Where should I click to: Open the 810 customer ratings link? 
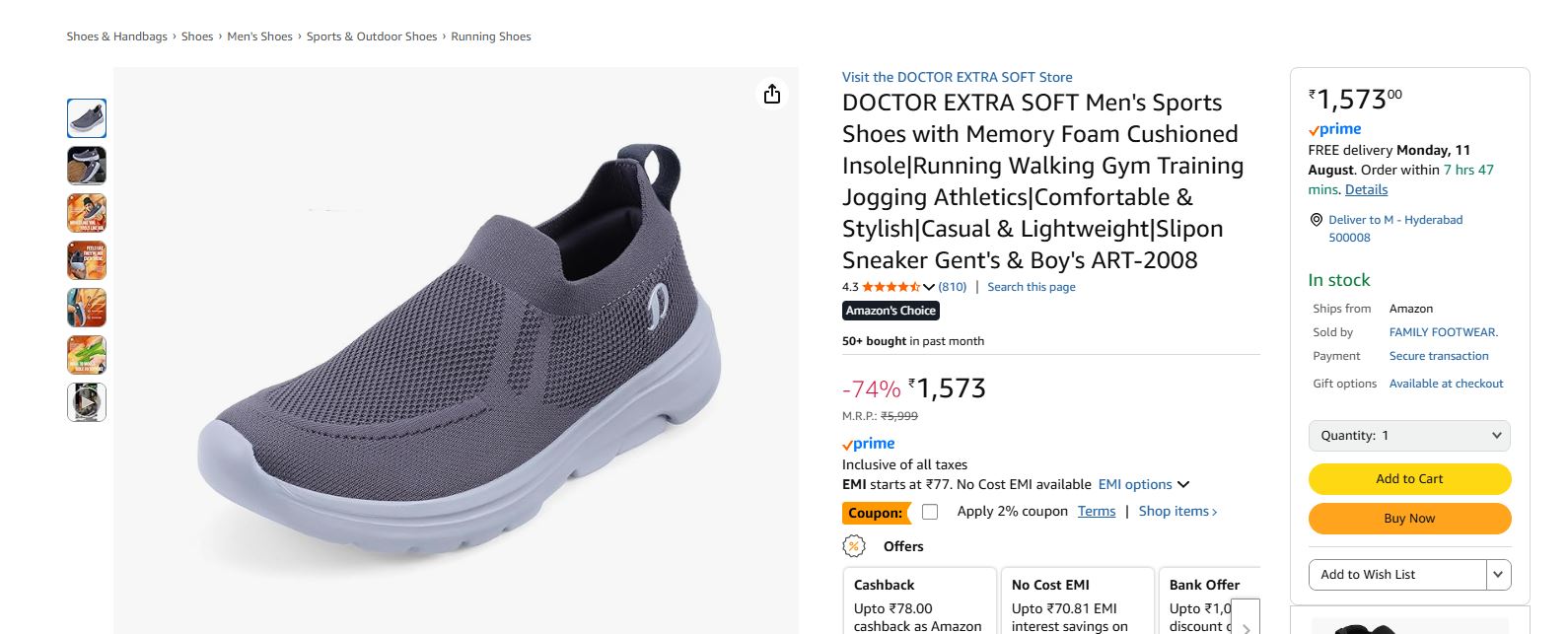tap(951, 286)
